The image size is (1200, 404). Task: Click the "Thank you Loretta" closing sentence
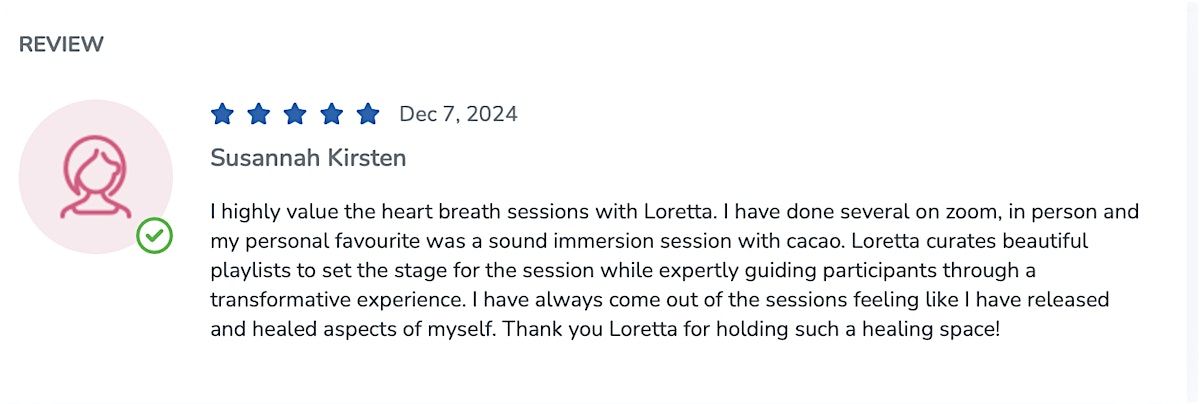[750, 329]
